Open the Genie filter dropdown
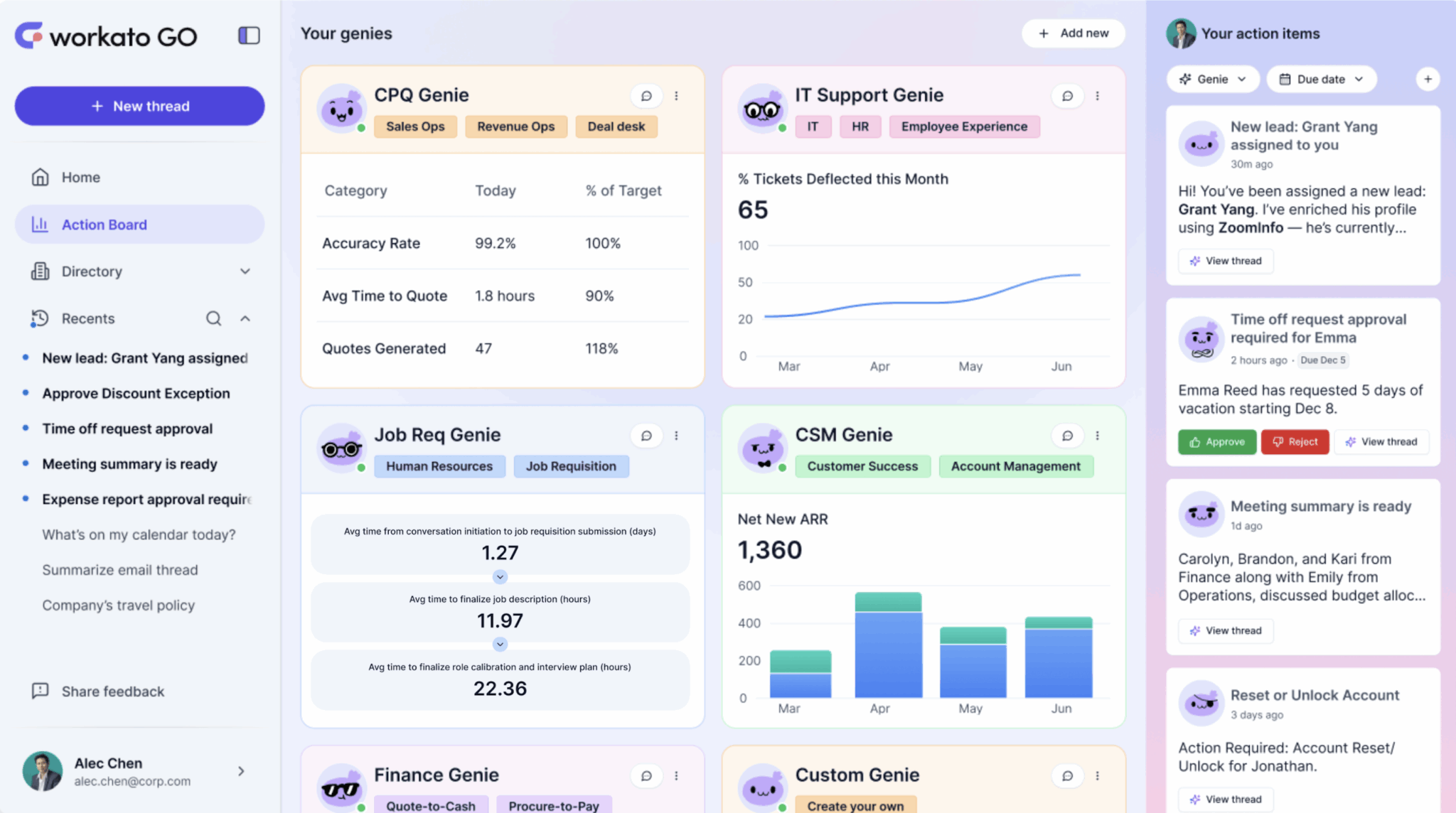The width and height of the screenshot is (1456, 813). [x=1213, y=79]
